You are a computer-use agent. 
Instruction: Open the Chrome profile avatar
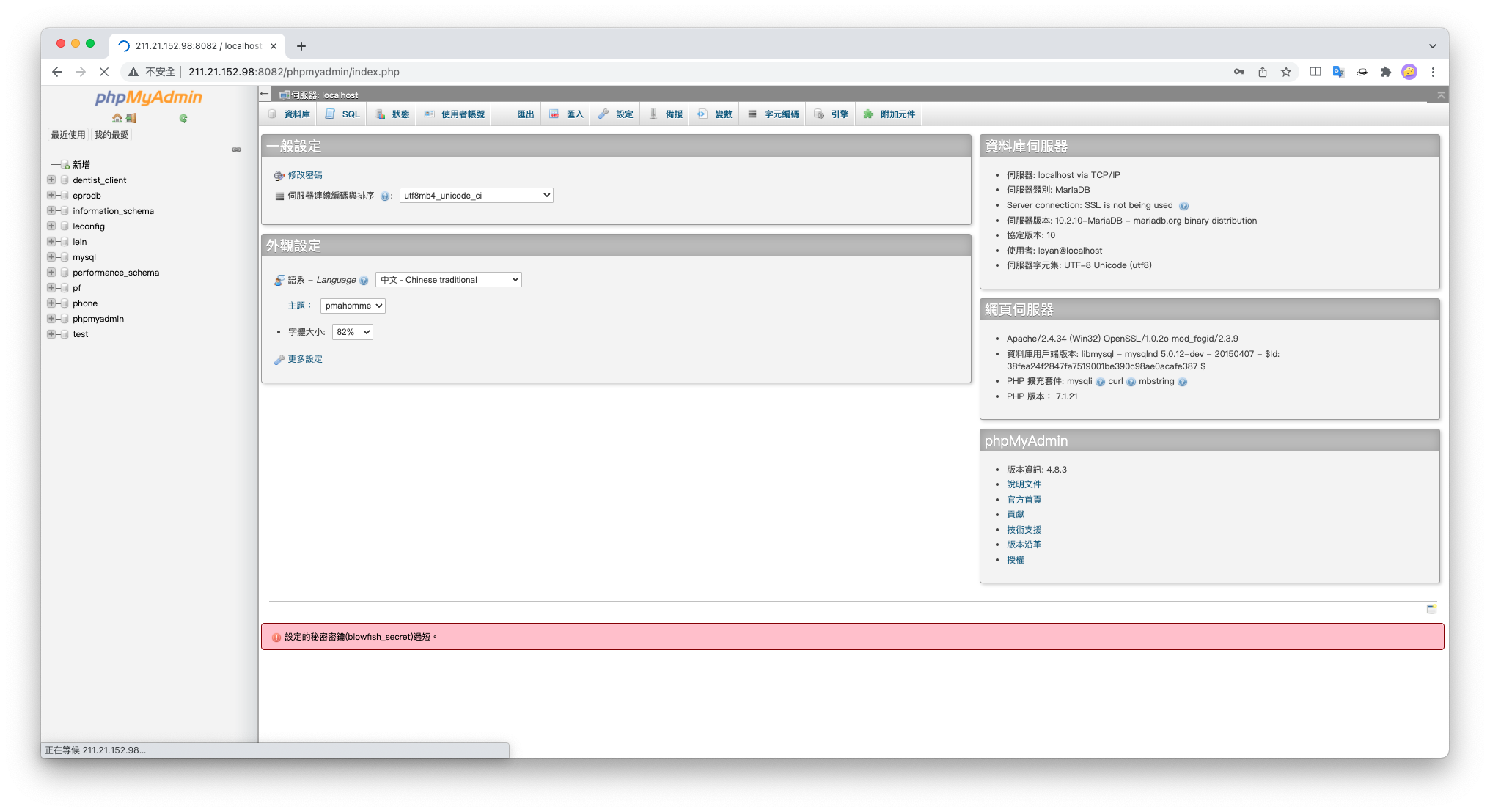(1409, 72)
